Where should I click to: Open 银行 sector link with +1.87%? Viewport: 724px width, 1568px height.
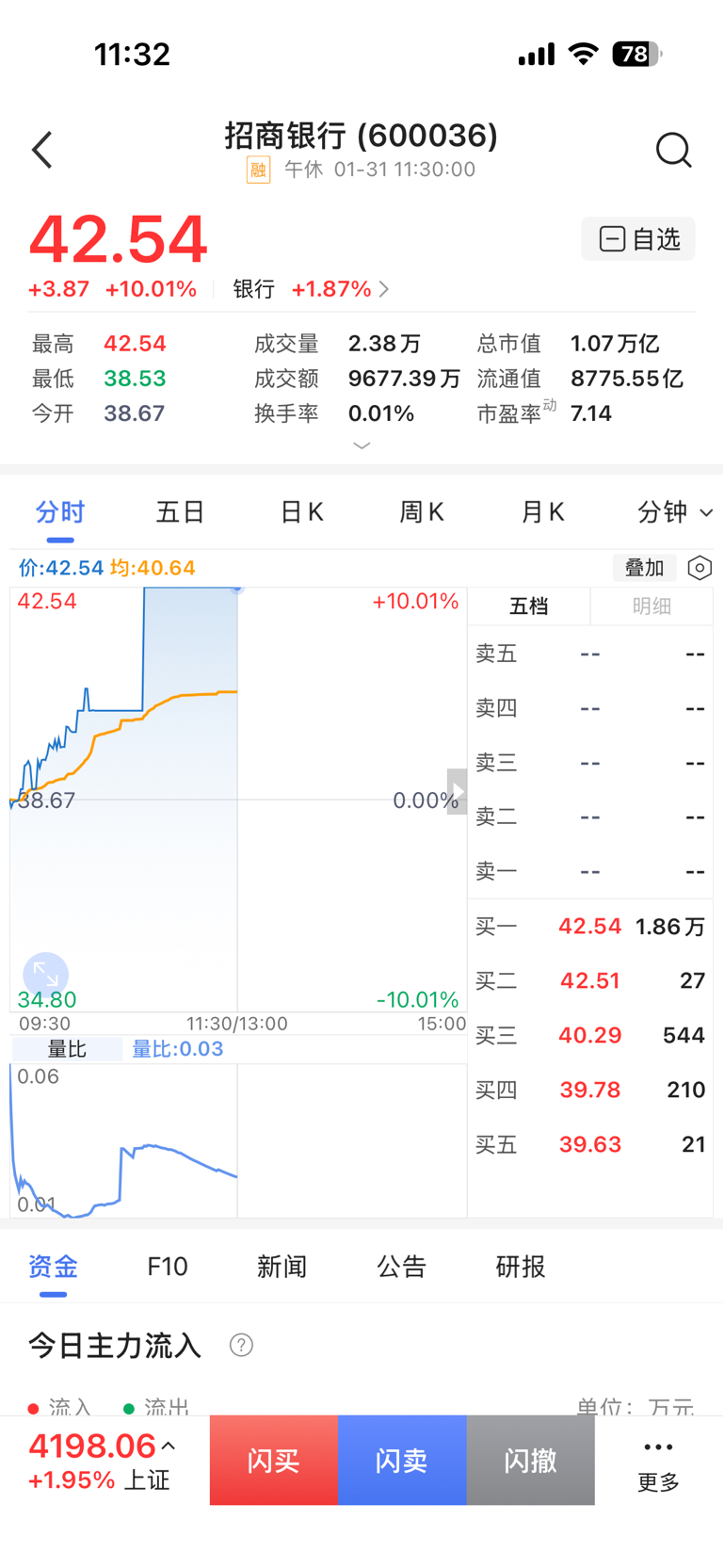tap(311, 289)
